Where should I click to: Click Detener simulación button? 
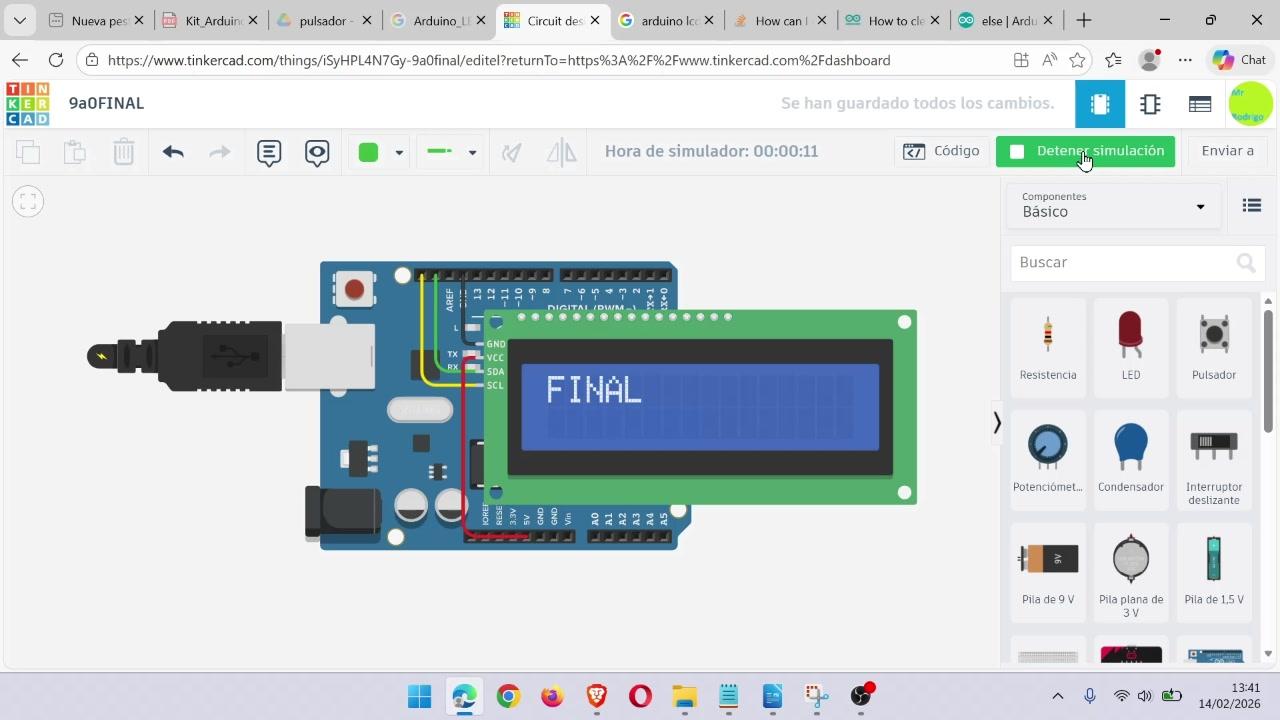pos(1085,151)
